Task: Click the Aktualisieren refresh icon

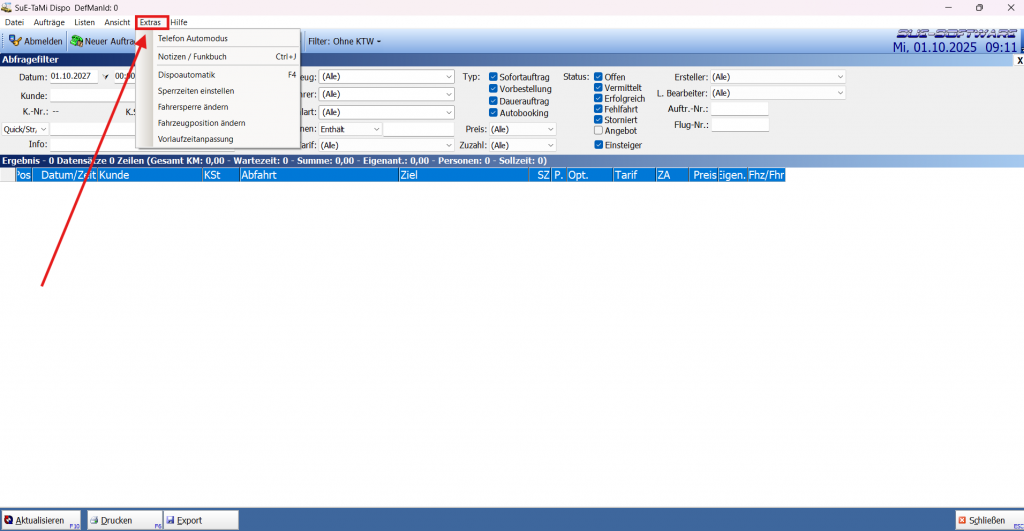Action: pyautogui.click(x=9, y=520)
